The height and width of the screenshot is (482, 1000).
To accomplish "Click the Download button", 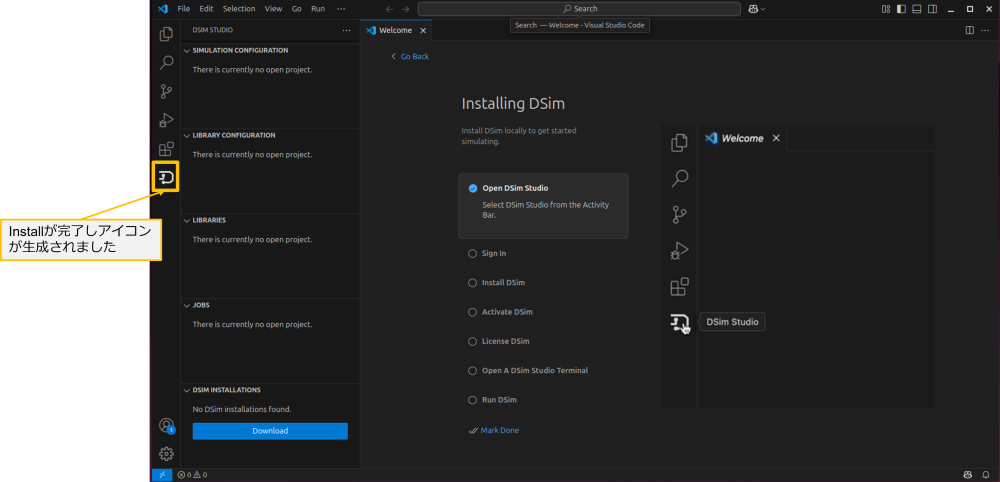I will tap(270, 431).
